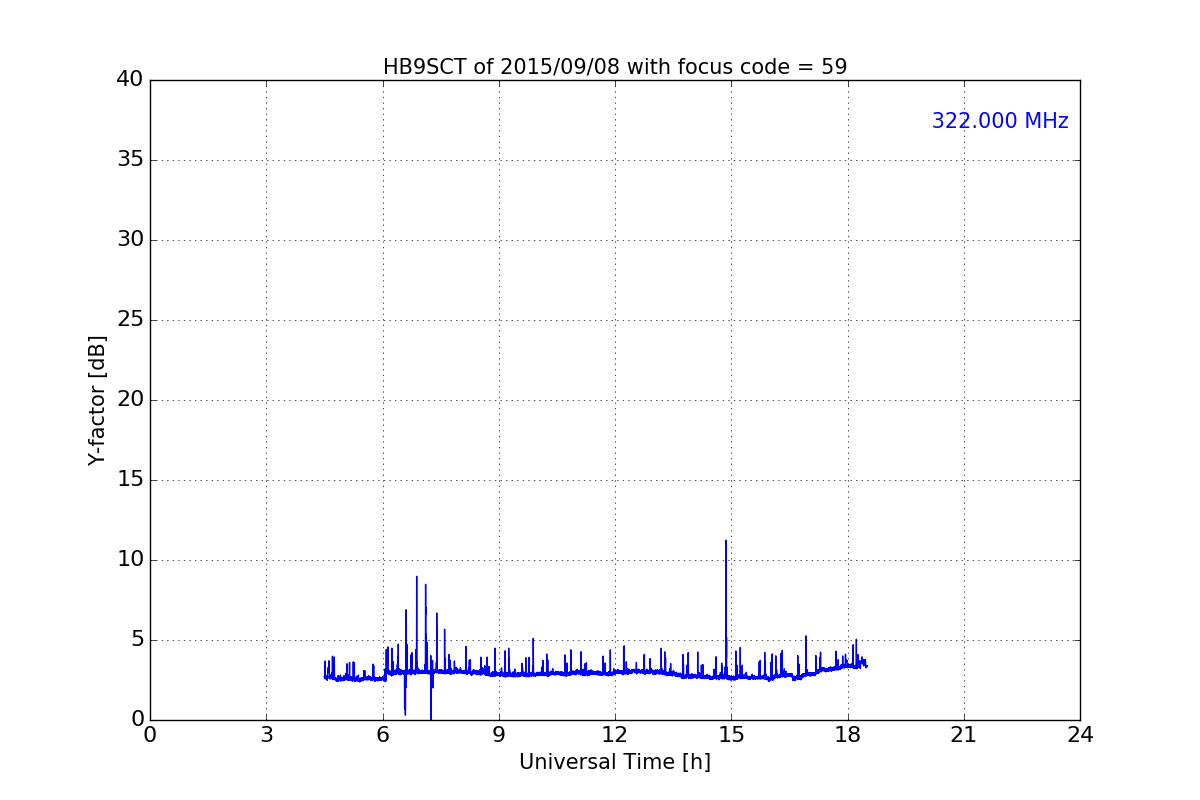Pick the '6' tick on Universal Time axis
The image size is (1200, 800).
[x=383, y=735]
